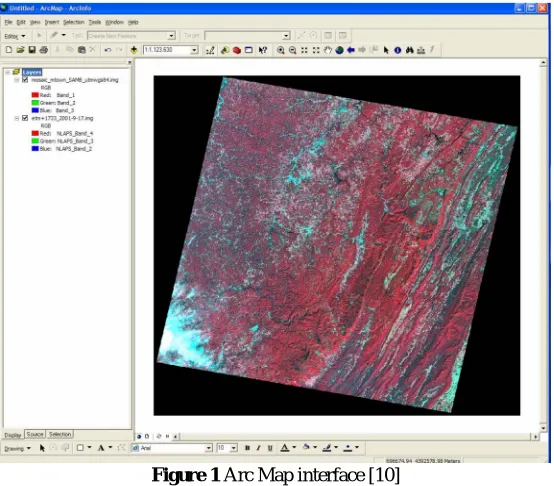Open the font size dropdown
The height and width of the screenshot is (486, 554).
click(234, 448)
